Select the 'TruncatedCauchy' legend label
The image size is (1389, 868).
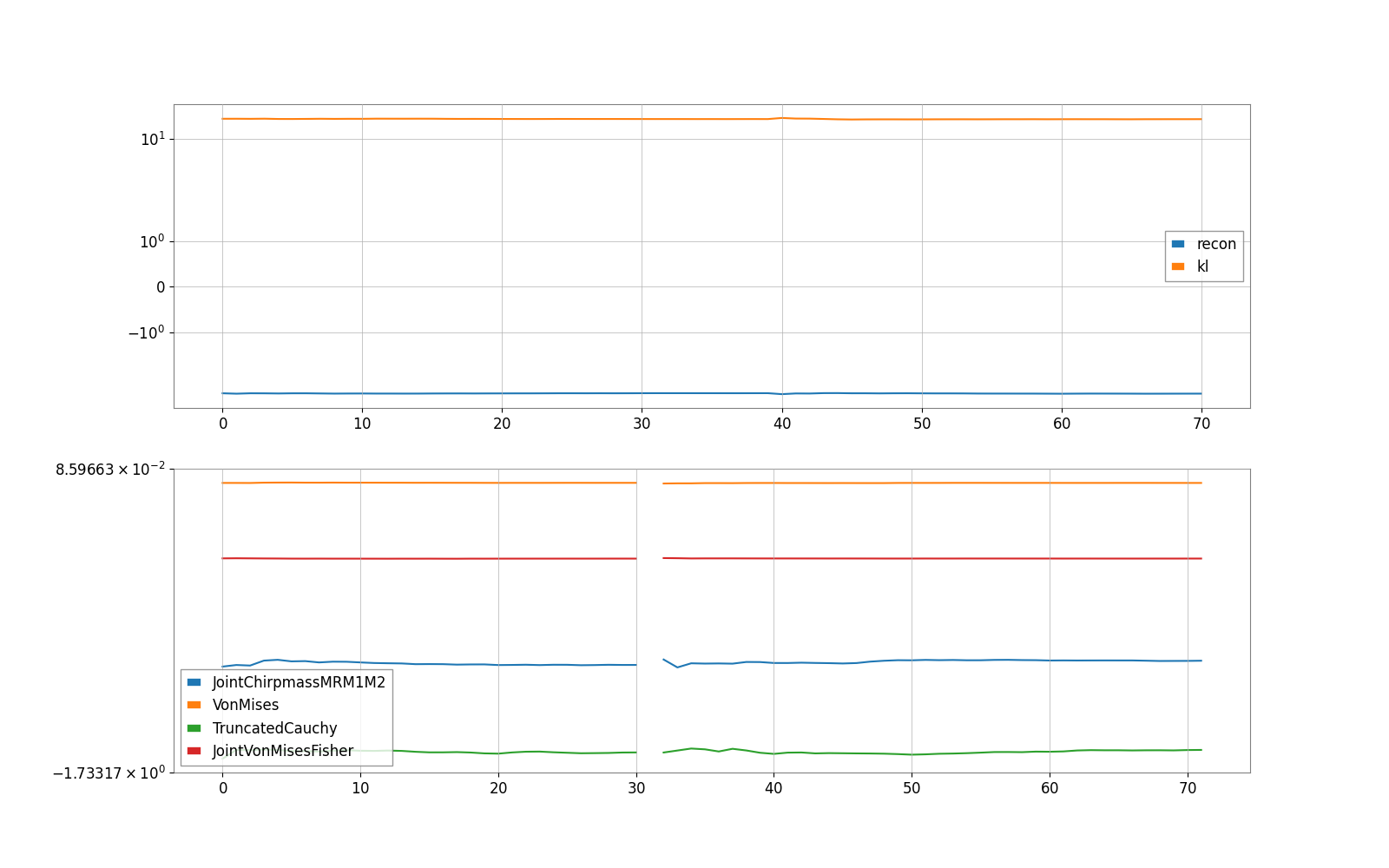pos(274,728)
